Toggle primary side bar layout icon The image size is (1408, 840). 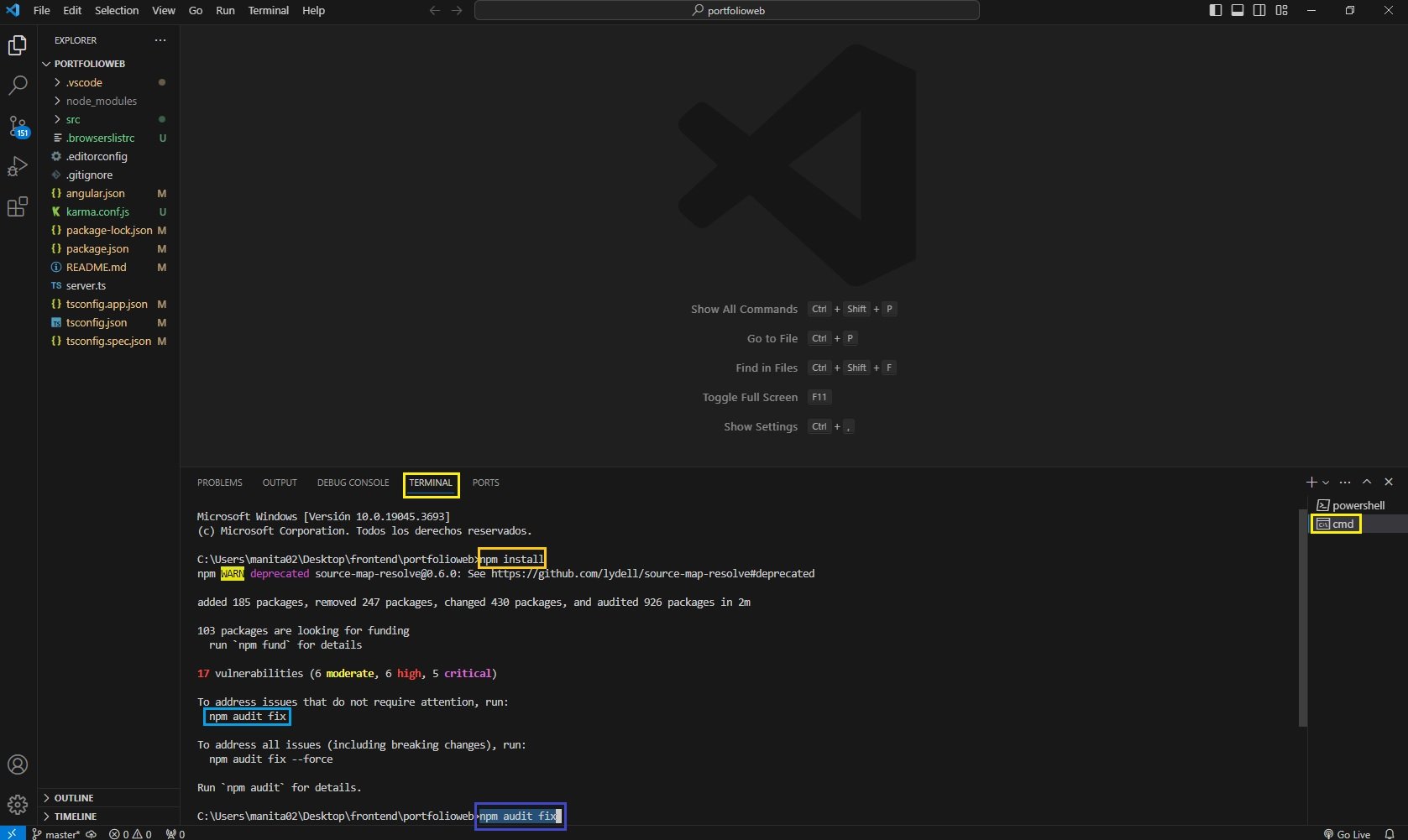point(1215,10)
